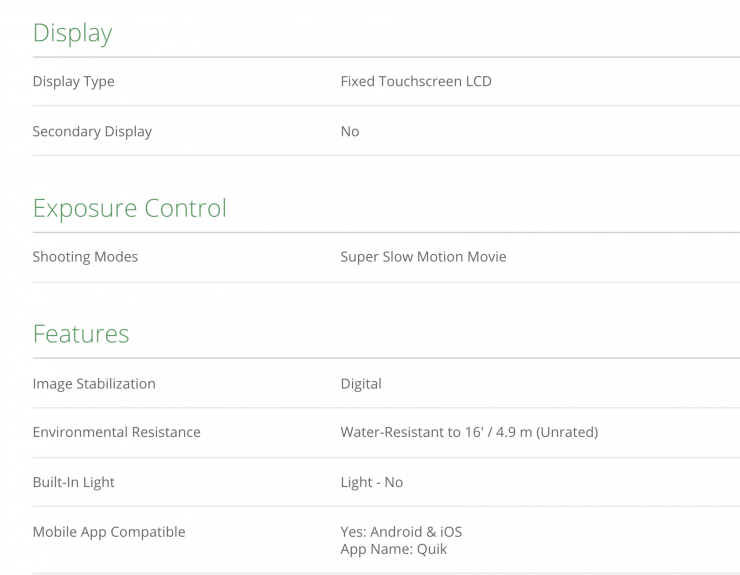Select the Super Slow Motion Movie value
Viewport: 740px width, 575px height.
pyautogui.click(x=423, y=257)
